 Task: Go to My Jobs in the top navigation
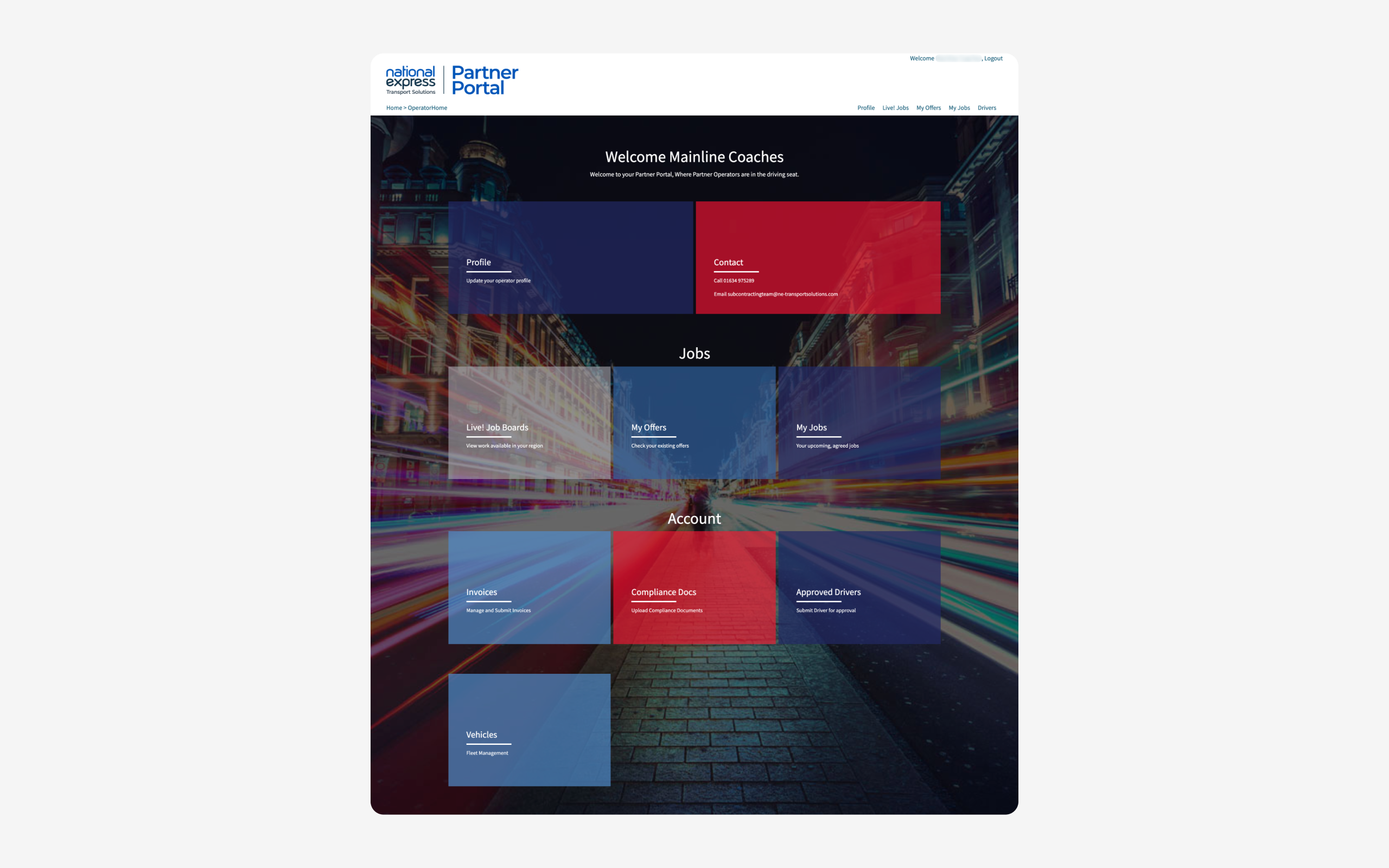coord(959,108)
